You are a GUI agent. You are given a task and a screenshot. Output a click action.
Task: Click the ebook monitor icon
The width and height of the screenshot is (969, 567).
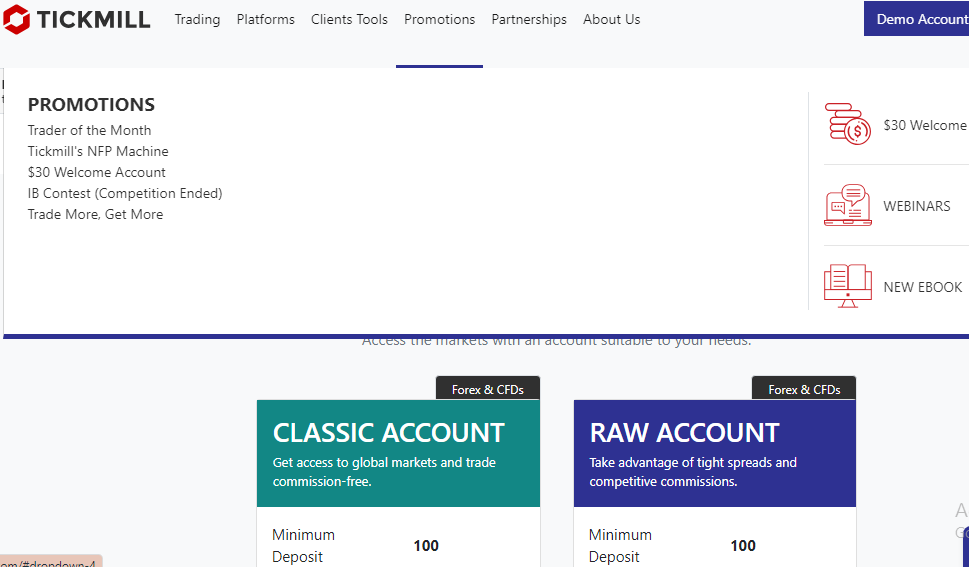(x=848, y=286)
